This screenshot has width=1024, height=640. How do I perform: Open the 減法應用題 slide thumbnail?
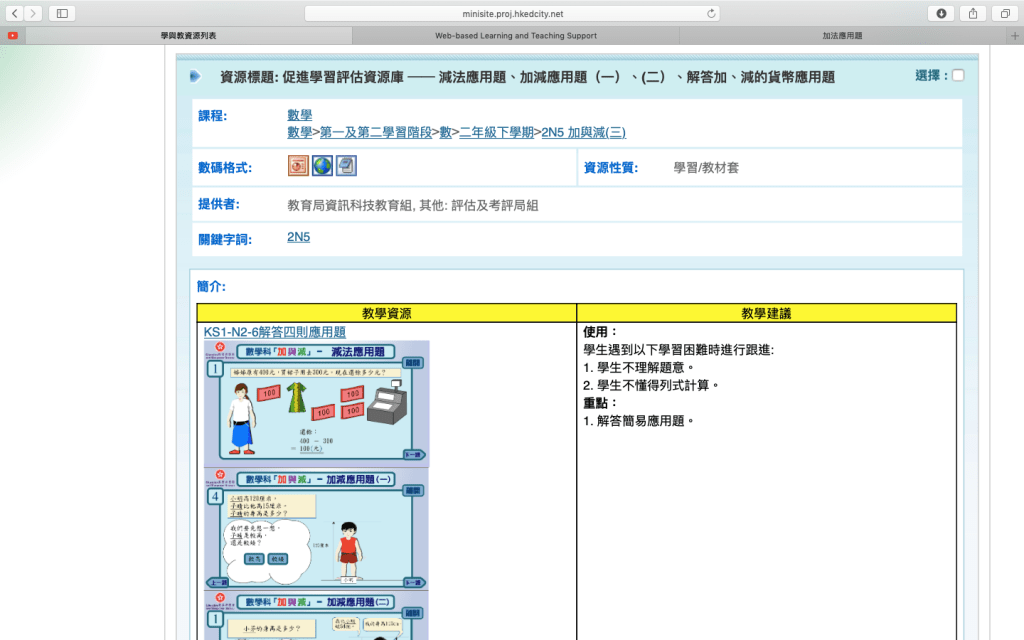(x=316, y=404)
